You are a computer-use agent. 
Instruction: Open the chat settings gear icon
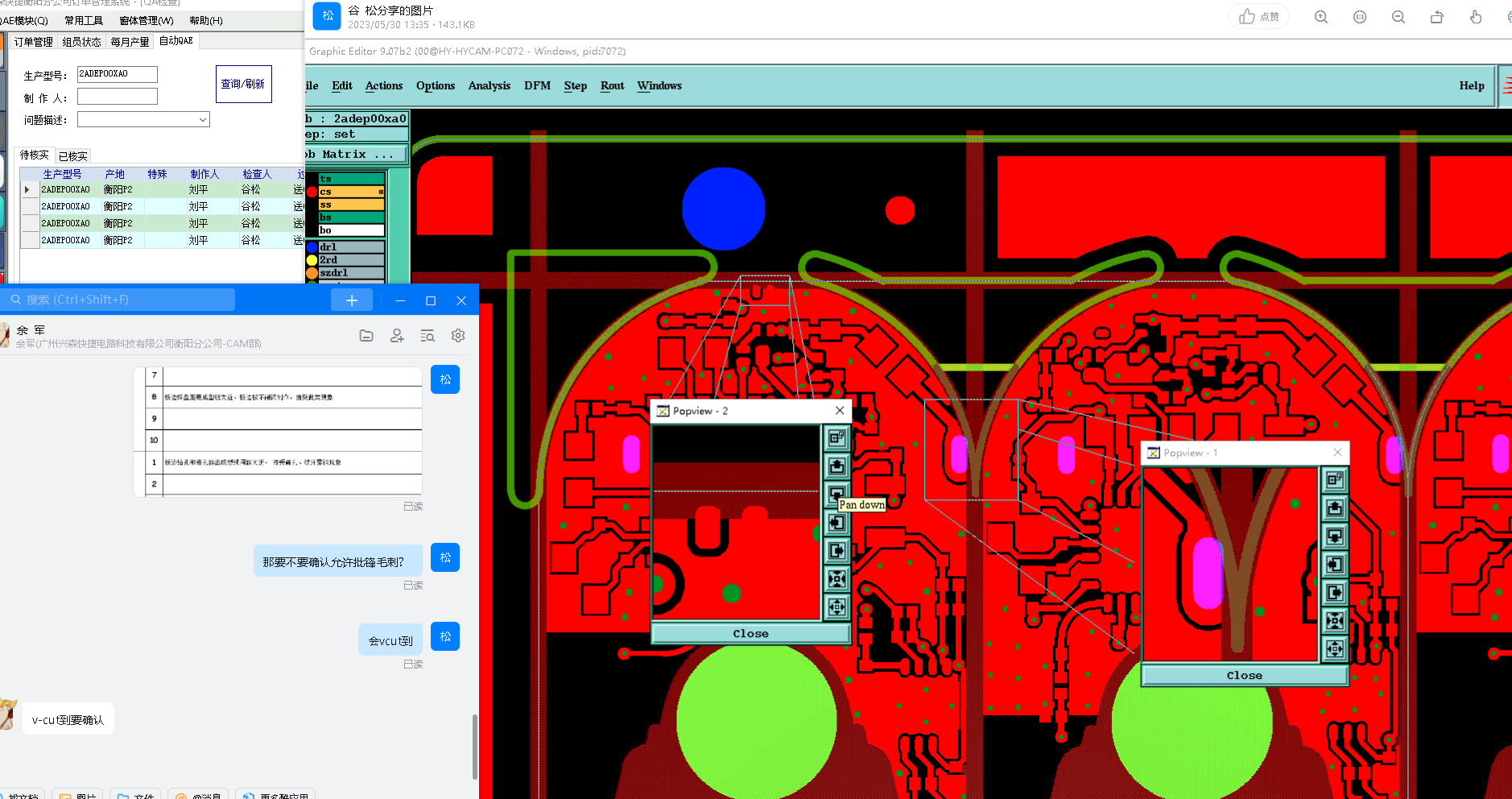click(x=458, y=336)
